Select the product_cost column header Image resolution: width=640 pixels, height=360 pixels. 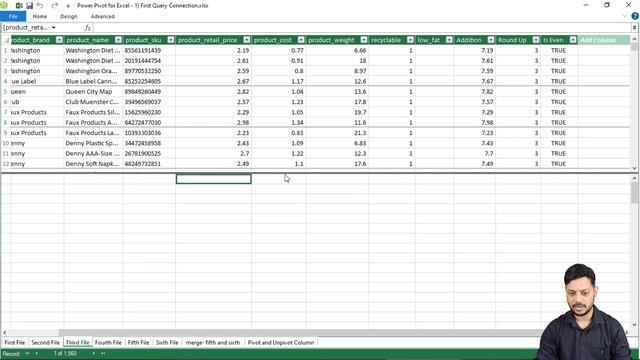(273, 40)
